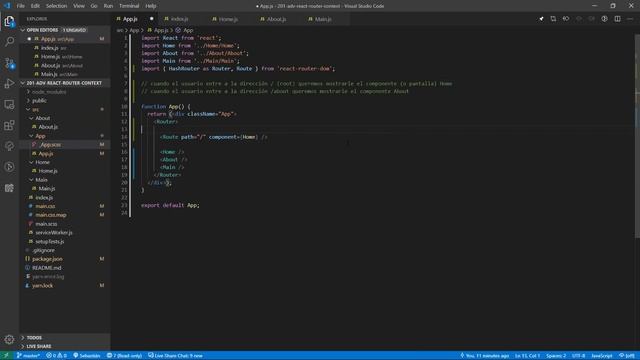
Task: Open the View menu
Action: click(x=79, y=6)
